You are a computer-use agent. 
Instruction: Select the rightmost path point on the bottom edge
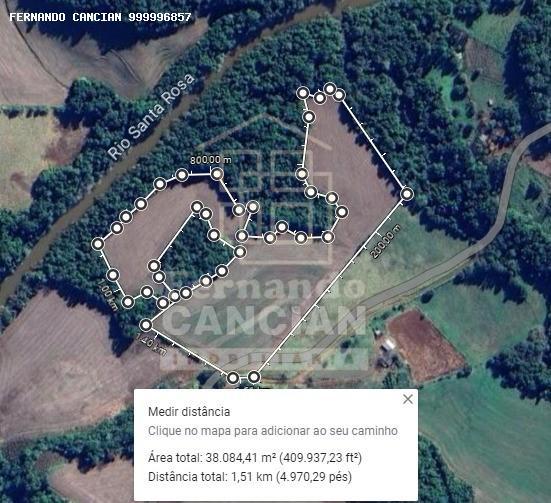pos(254,377)
